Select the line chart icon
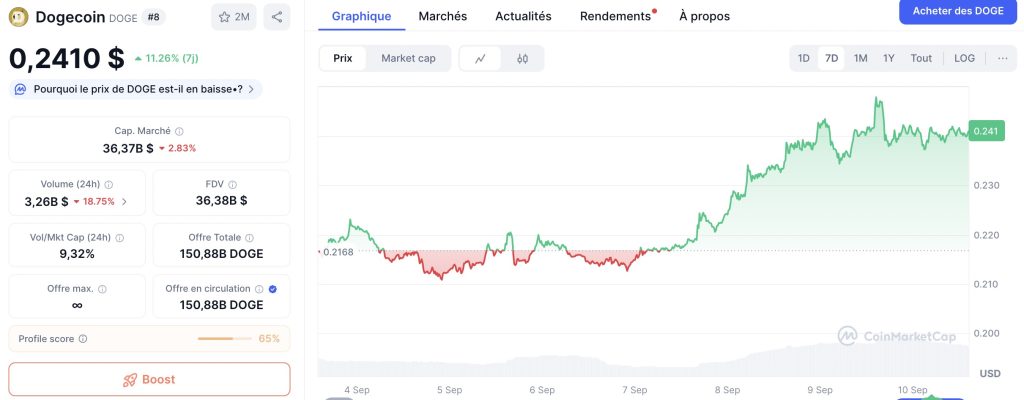The image size is (1024, 400). coord(481,58)
